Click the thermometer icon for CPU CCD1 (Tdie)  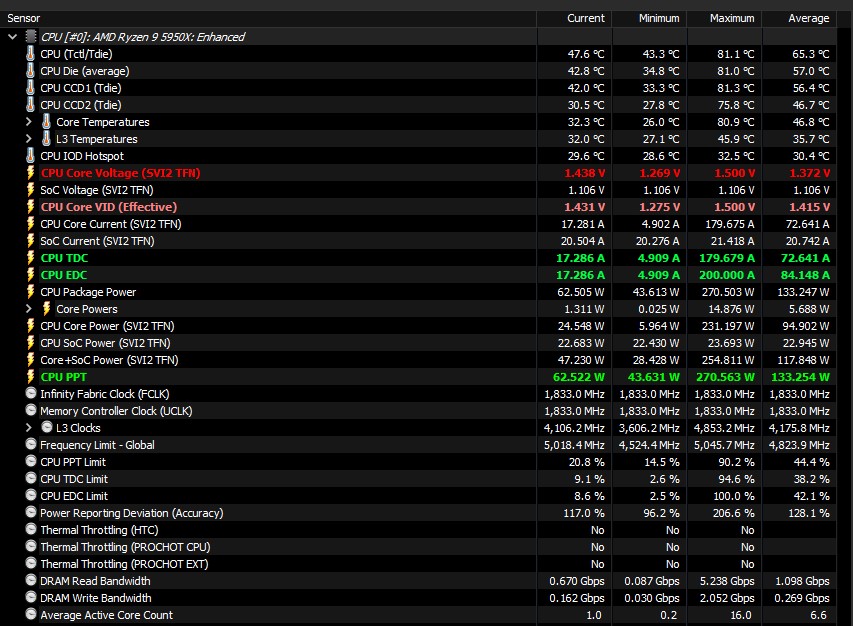[x=30, y=87]
